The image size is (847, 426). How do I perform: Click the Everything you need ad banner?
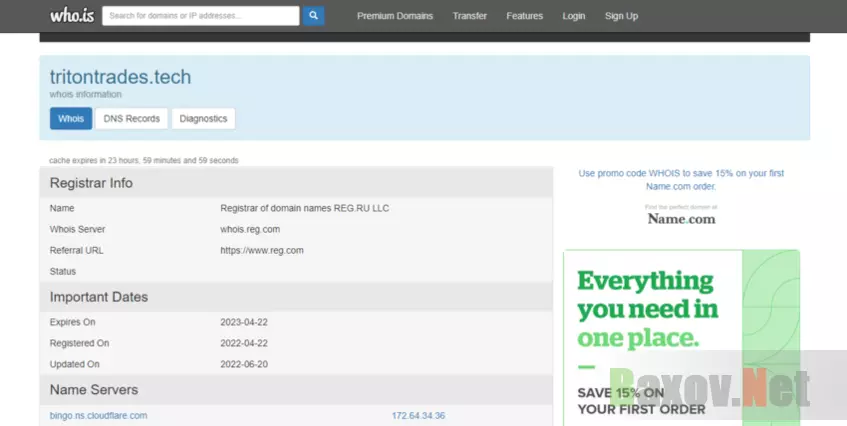tap(681, 338)
